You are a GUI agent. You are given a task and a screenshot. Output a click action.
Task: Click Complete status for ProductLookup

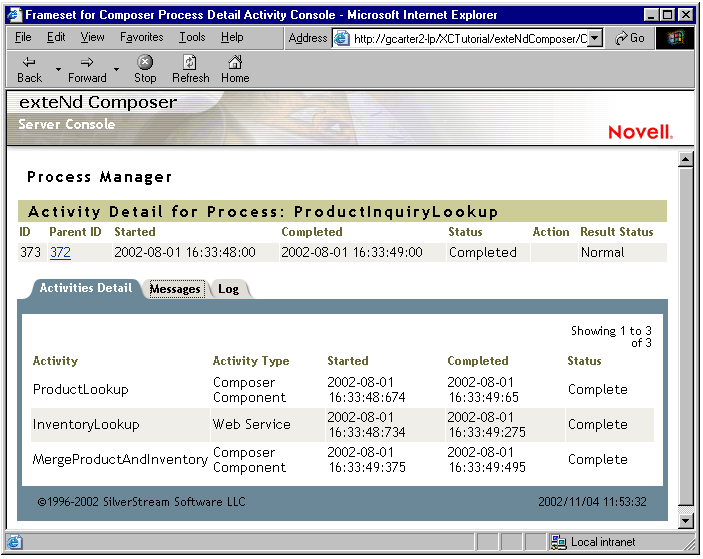point(598,390)
